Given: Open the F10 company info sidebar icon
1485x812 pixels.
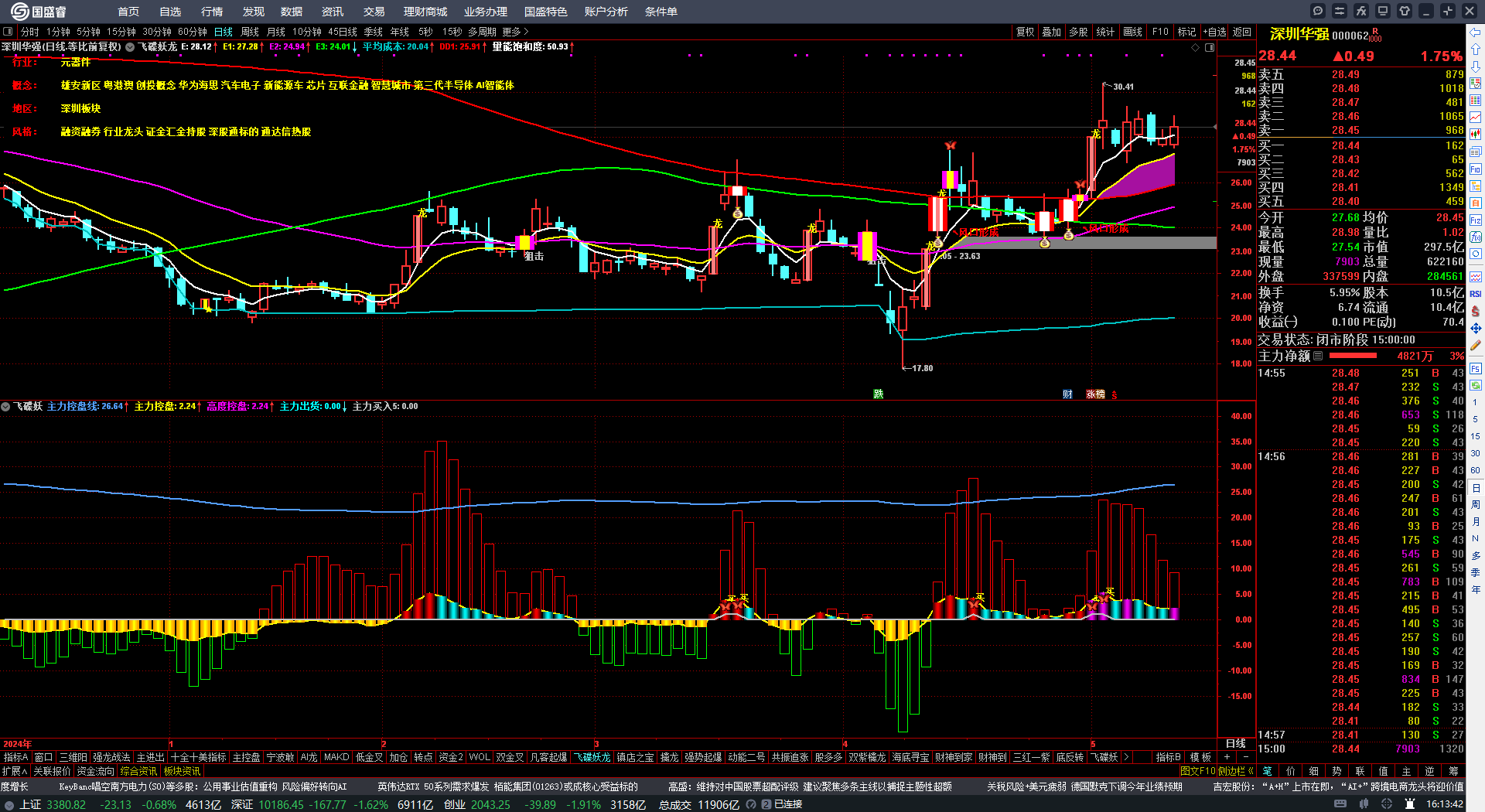Looking at the screenshot, I should 1476,169.
